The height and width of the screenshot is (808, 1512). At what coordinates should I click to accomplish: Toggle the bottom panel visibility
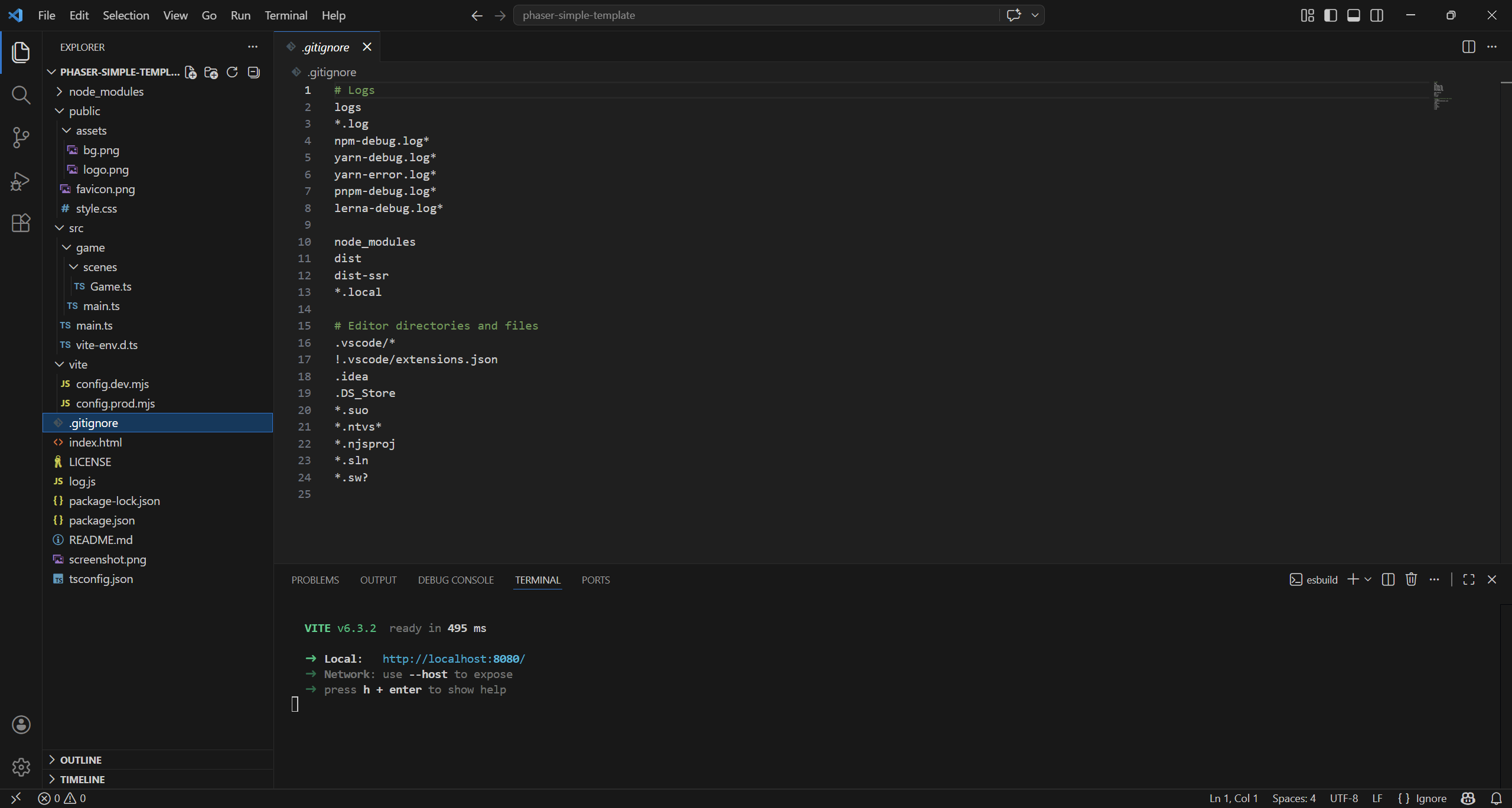point(1353,15)
